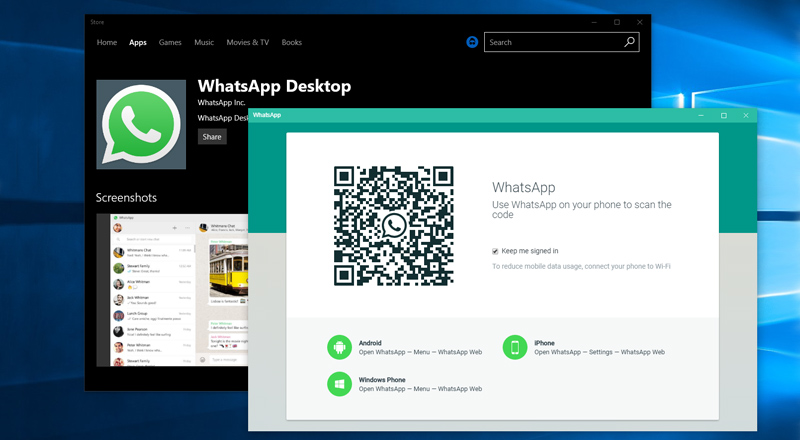Switch to Movies & TV in the Store
800x440 pixels.
[x=247, y=42]
